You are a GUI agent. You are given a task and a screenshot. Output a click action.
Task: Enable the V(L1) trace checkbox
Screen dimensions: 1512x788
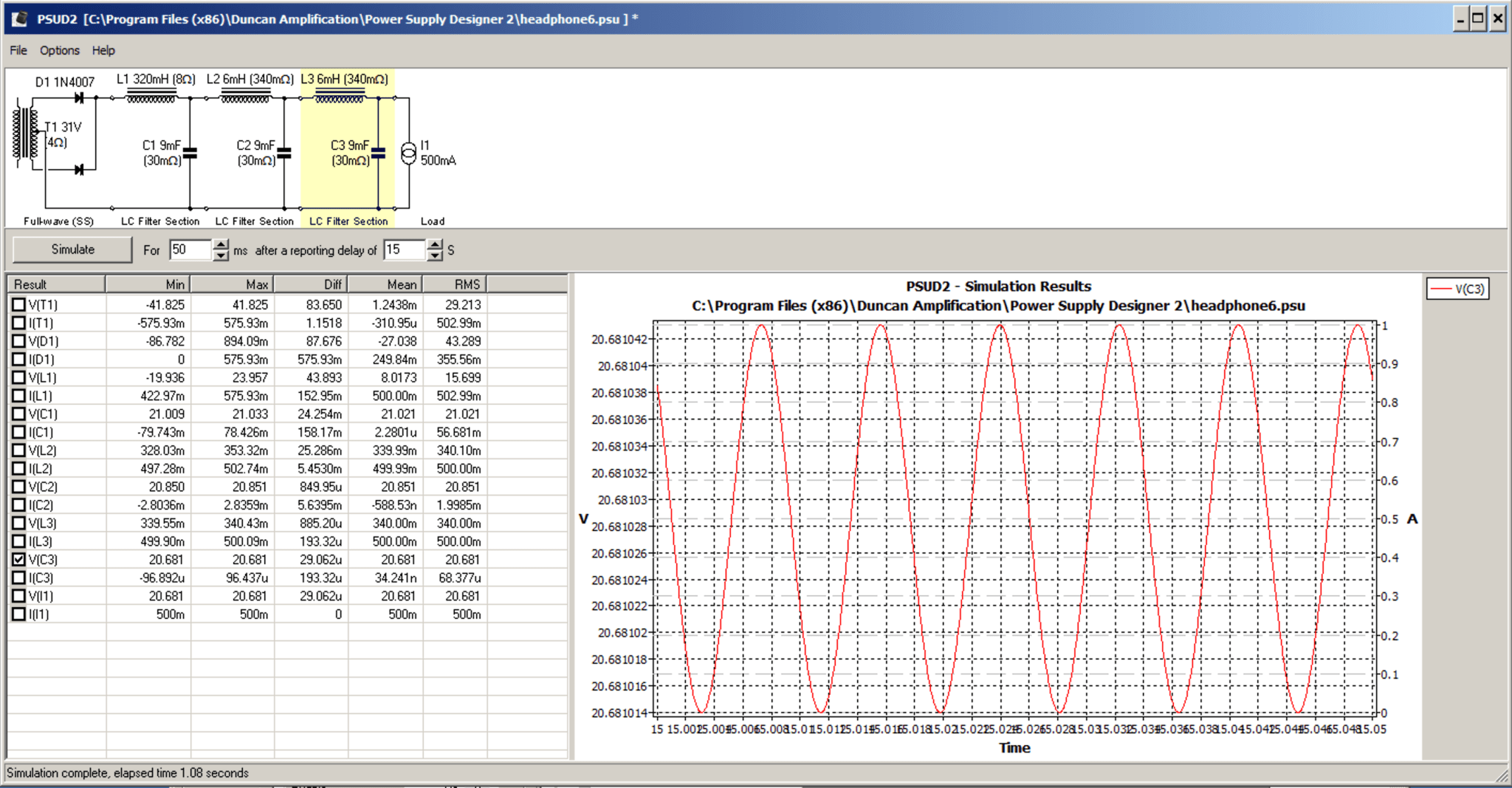[19, 377]
